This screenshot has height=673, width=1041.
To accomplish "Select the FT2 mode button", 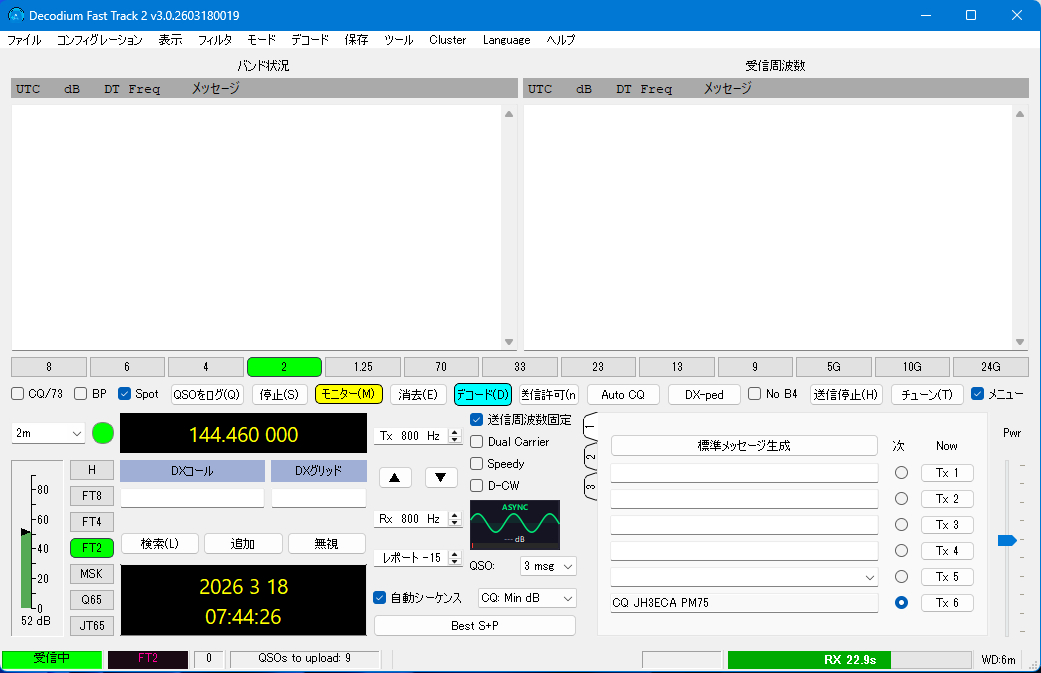I will pos(91,548).
